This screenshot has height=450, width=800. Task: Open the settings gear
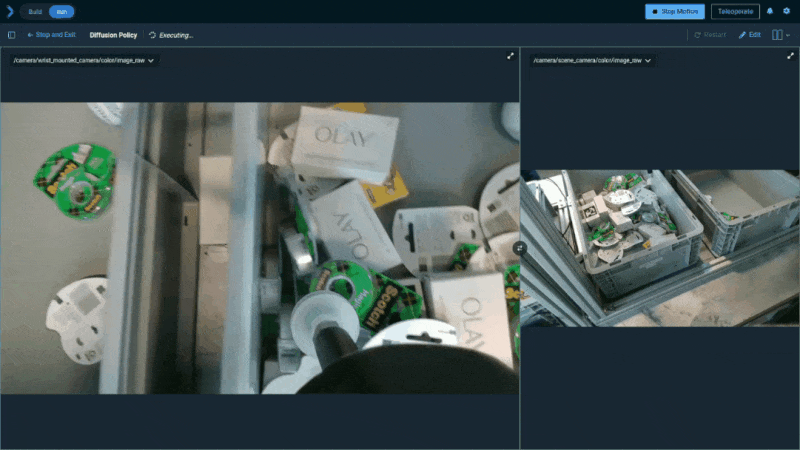point(786,11)
